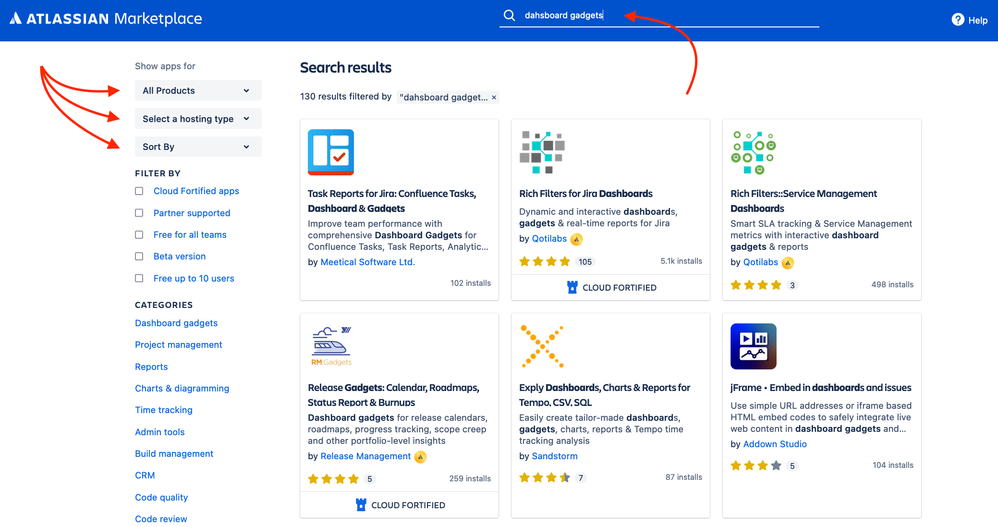This screenshot has width=998, height=527.
Task: Expand the Sort By dropdown
Action: tap(198, 146)
